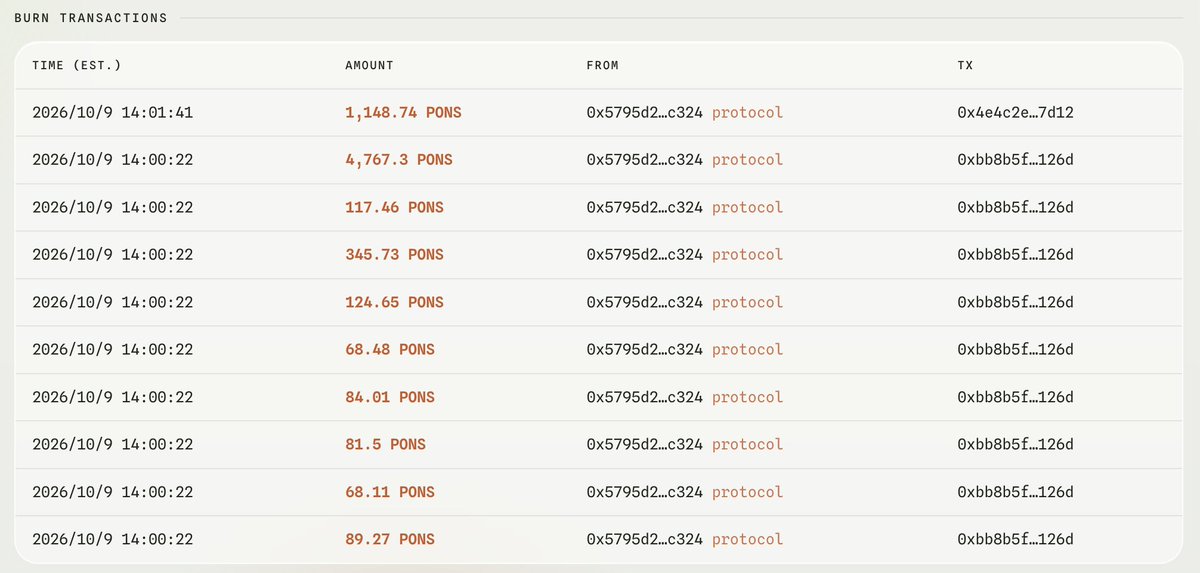
Task: Click the 81.5 PONS amount
Action: 385,444
